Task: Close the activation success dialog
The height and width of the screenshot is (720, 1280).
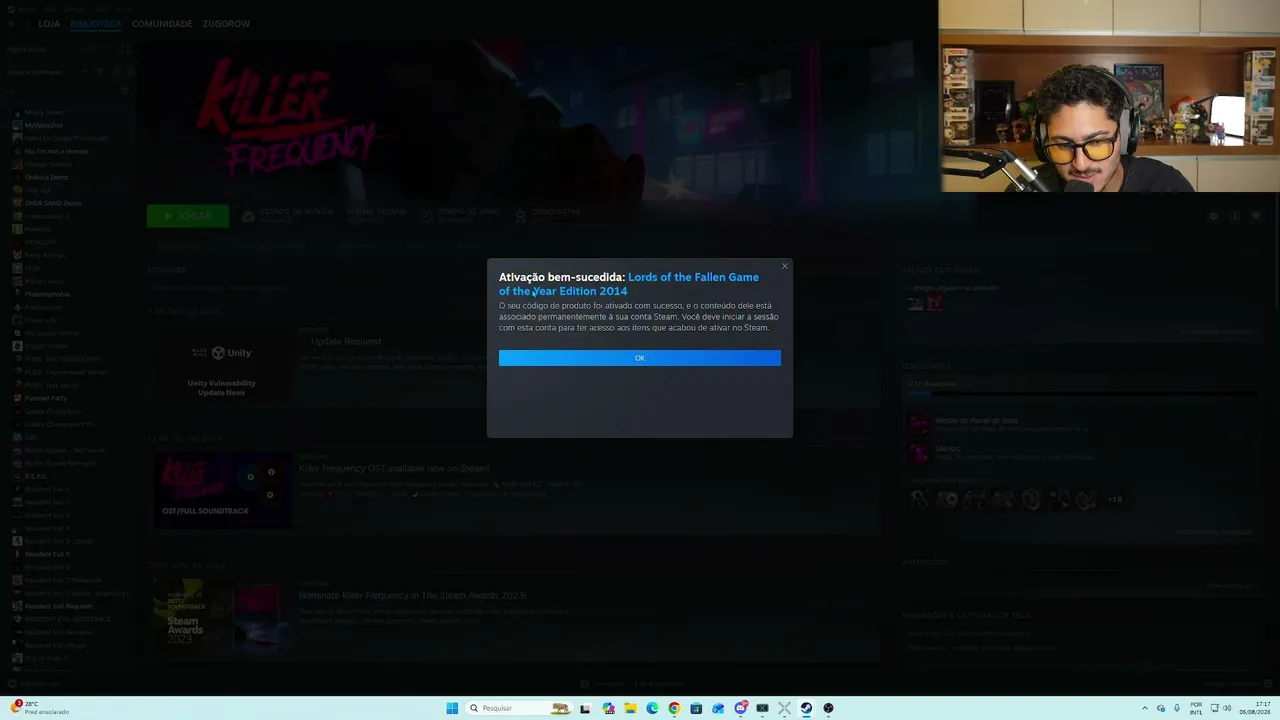Action: (785, 266)
